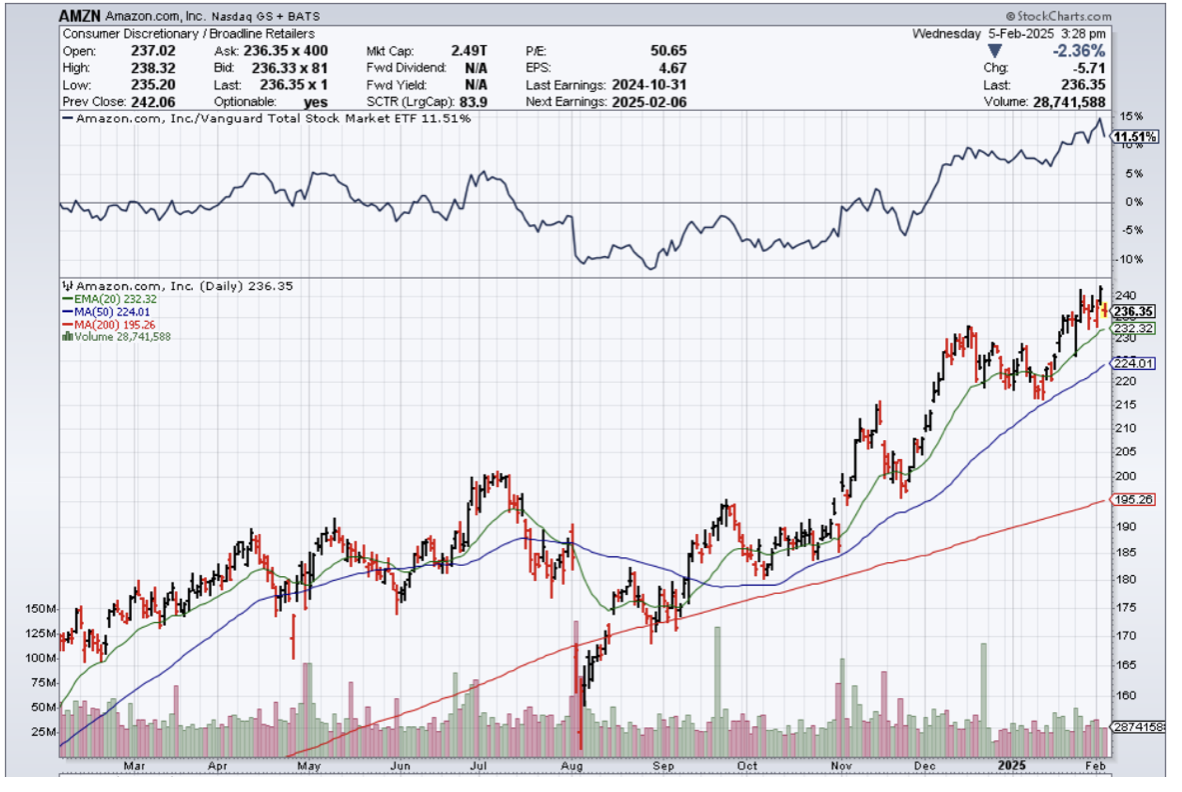Click the 0% relative strength axis label
The height and width of the screenshot is (792, 1182).
1135,202
